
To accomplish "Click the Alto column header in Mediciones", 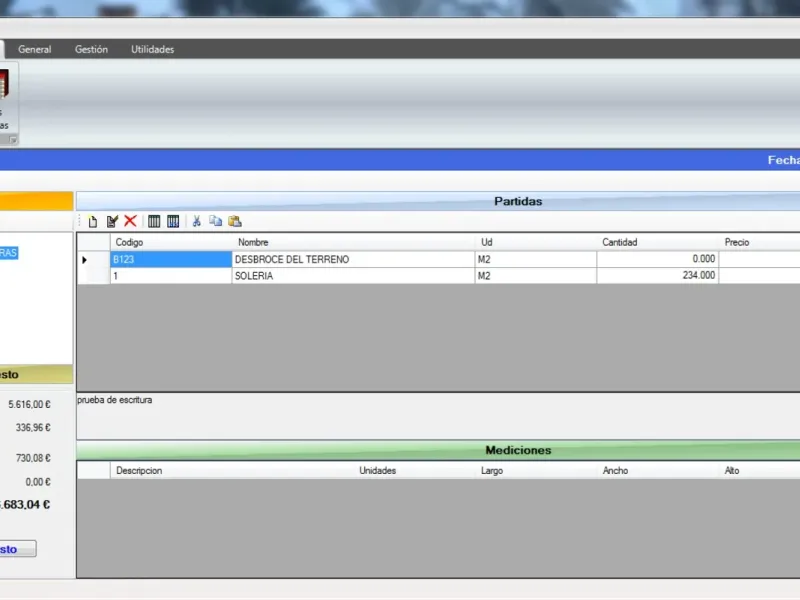I will point(759,470).
